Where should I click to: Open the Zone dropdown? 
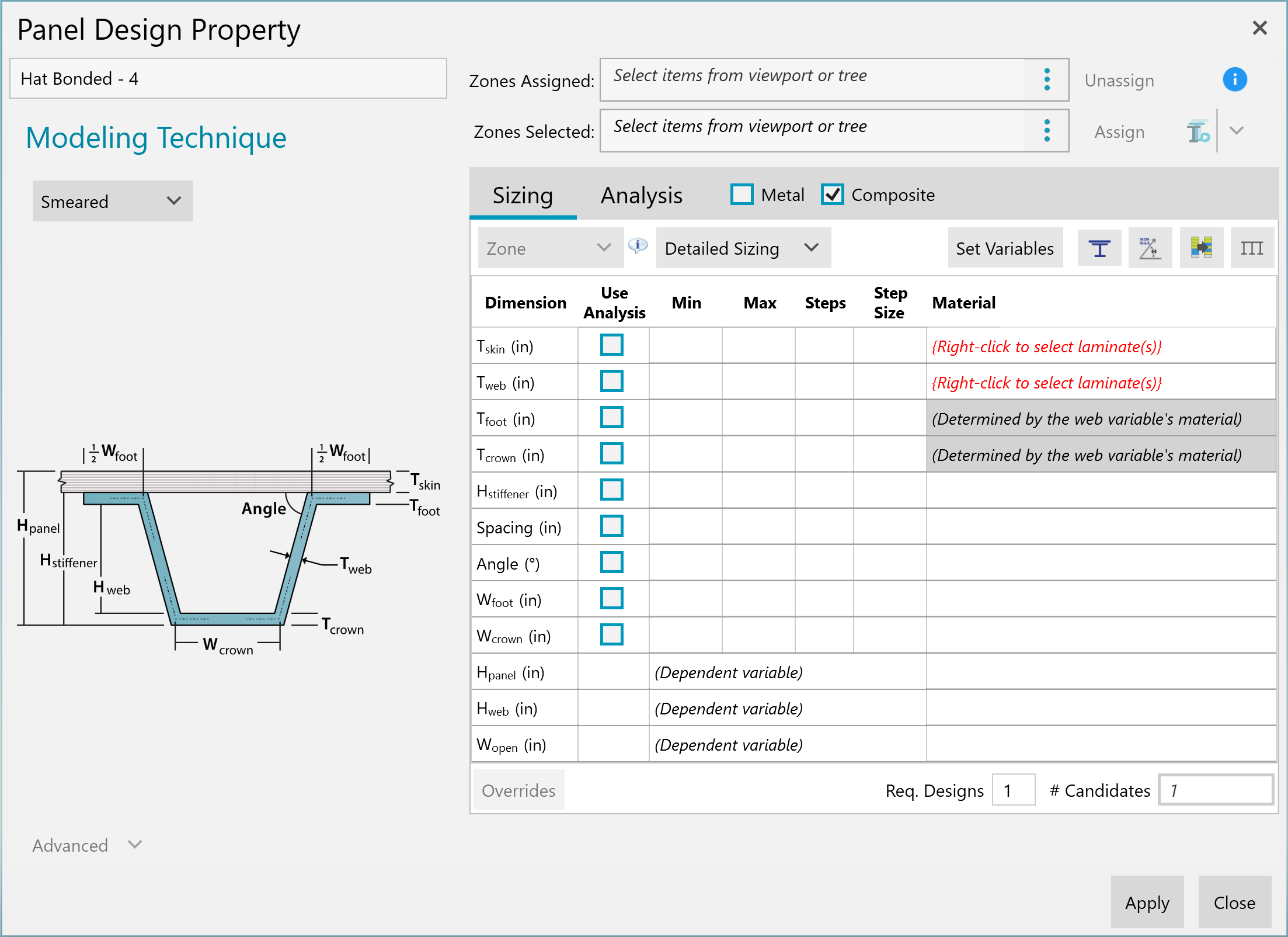551,248
